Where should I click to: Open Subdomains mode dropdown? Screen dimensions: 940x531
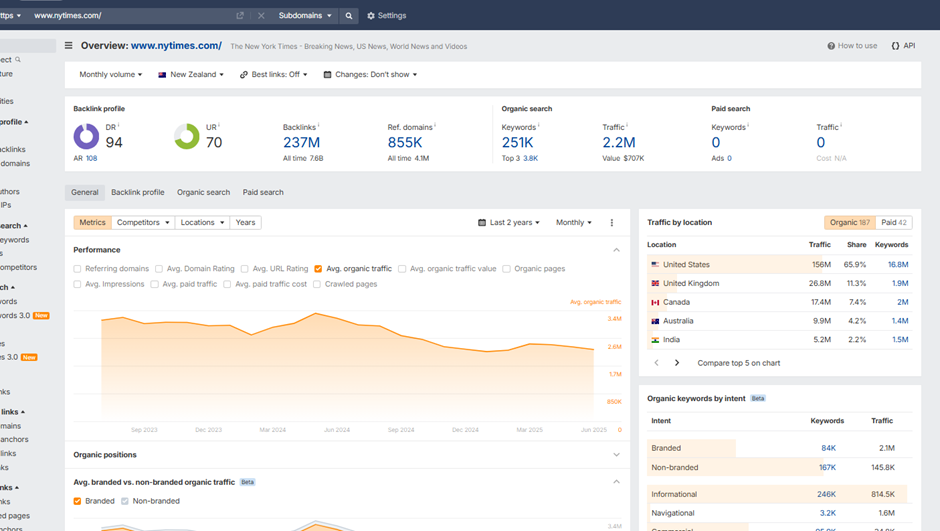(x=305, y=16)
